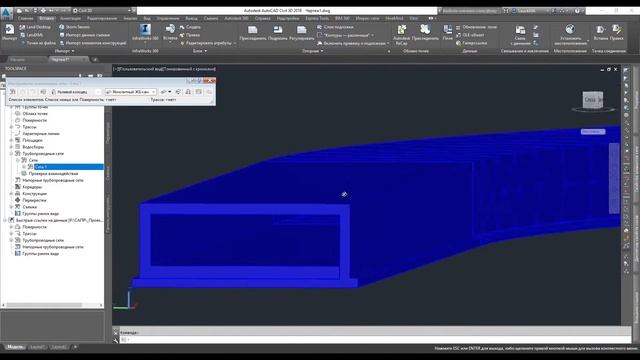The height and width of the screenshot is (360, 640).
Task: Click the LandXML import item
Action: tap(31, 35)
